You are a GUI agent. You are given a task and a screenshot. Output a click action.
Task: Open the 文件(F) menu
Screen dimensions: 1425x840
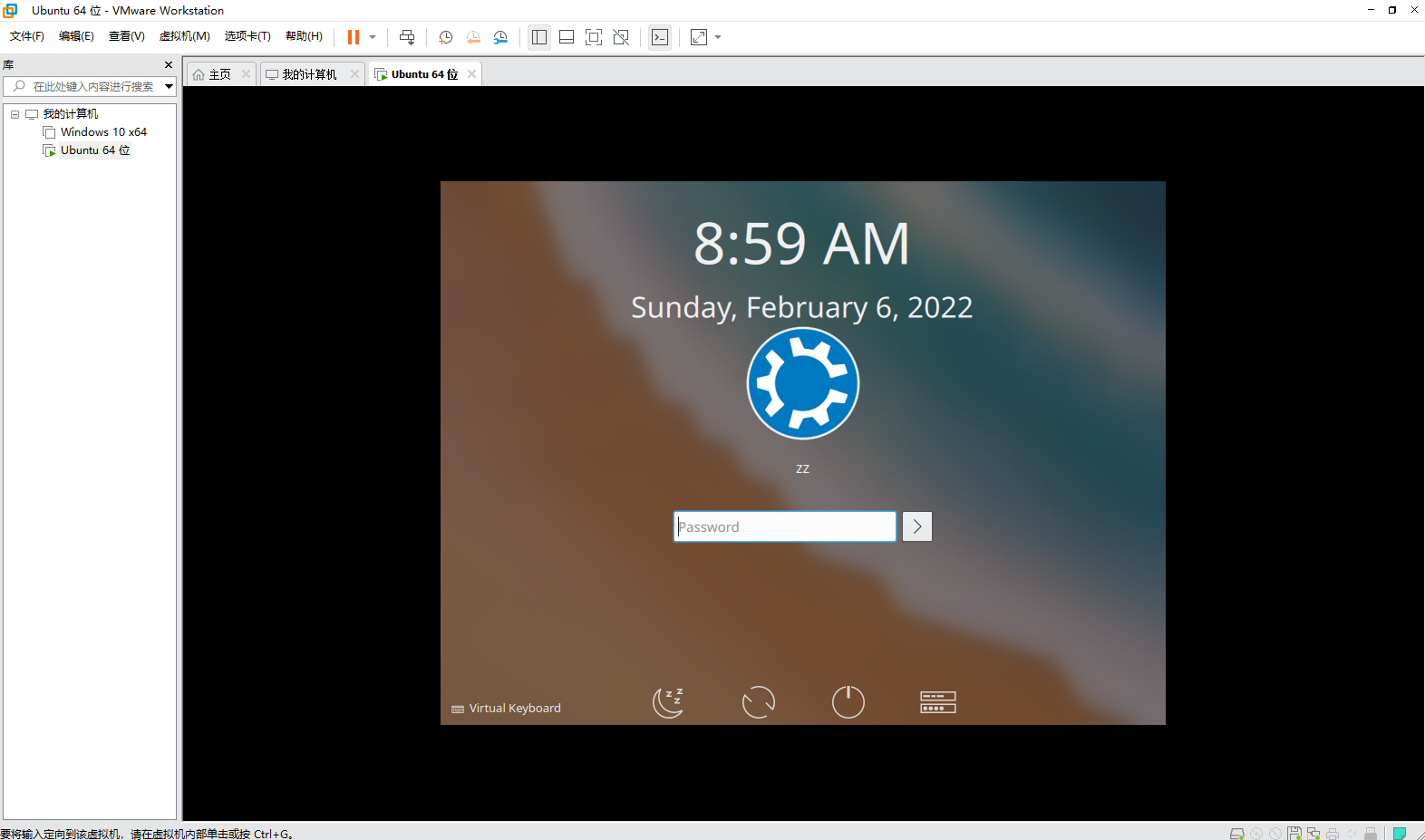tap(27, 36)
